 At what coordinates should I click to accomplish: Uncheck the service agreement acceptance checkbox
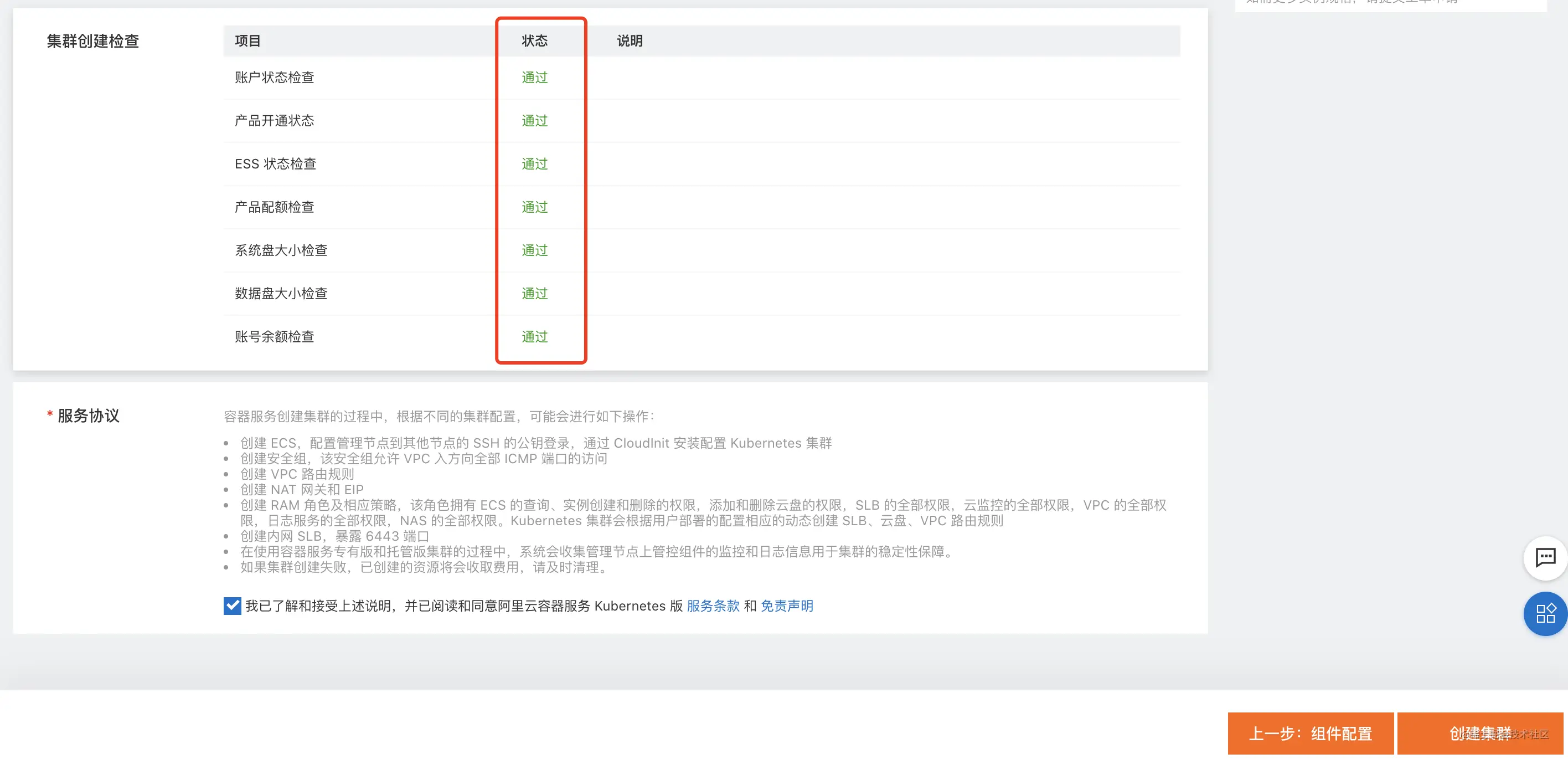click(232, 606)
